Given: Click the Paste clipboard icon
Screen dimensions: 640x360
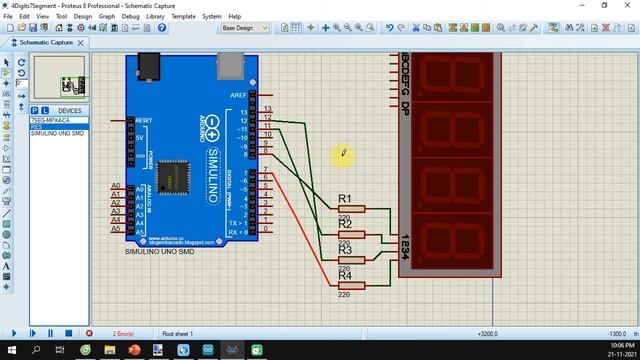Looking at the screenshot, I should click(x=438, y=28).
